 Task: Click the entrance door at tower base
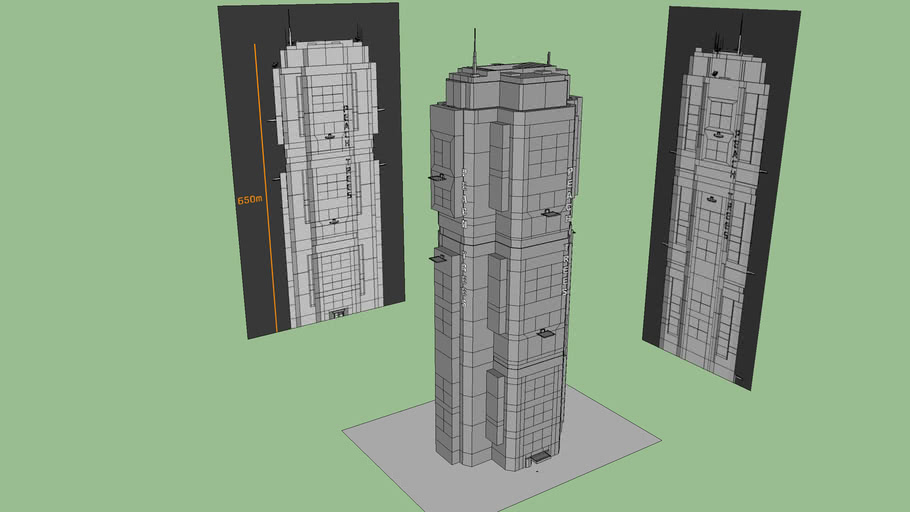click(x=541, y=457)
